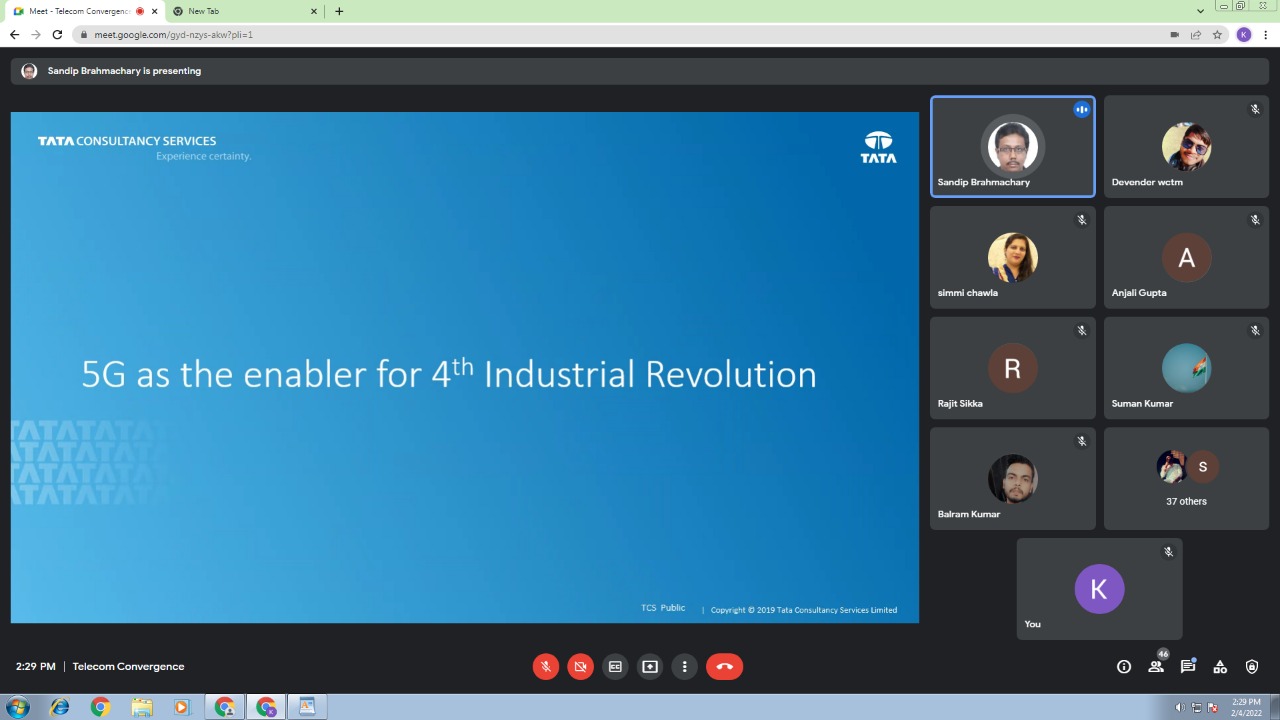
Task: Open Chrome's customize and control menu
Action: click(1266, 34)
